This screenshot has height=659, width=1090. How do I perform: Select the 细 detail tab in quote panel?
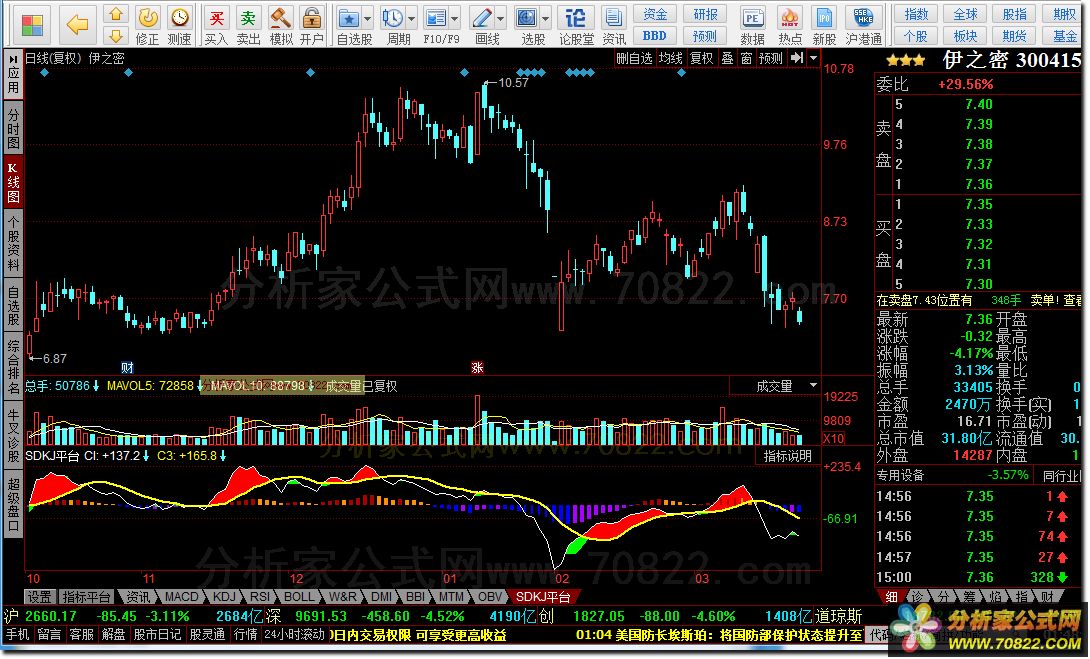tap(893, 597)
